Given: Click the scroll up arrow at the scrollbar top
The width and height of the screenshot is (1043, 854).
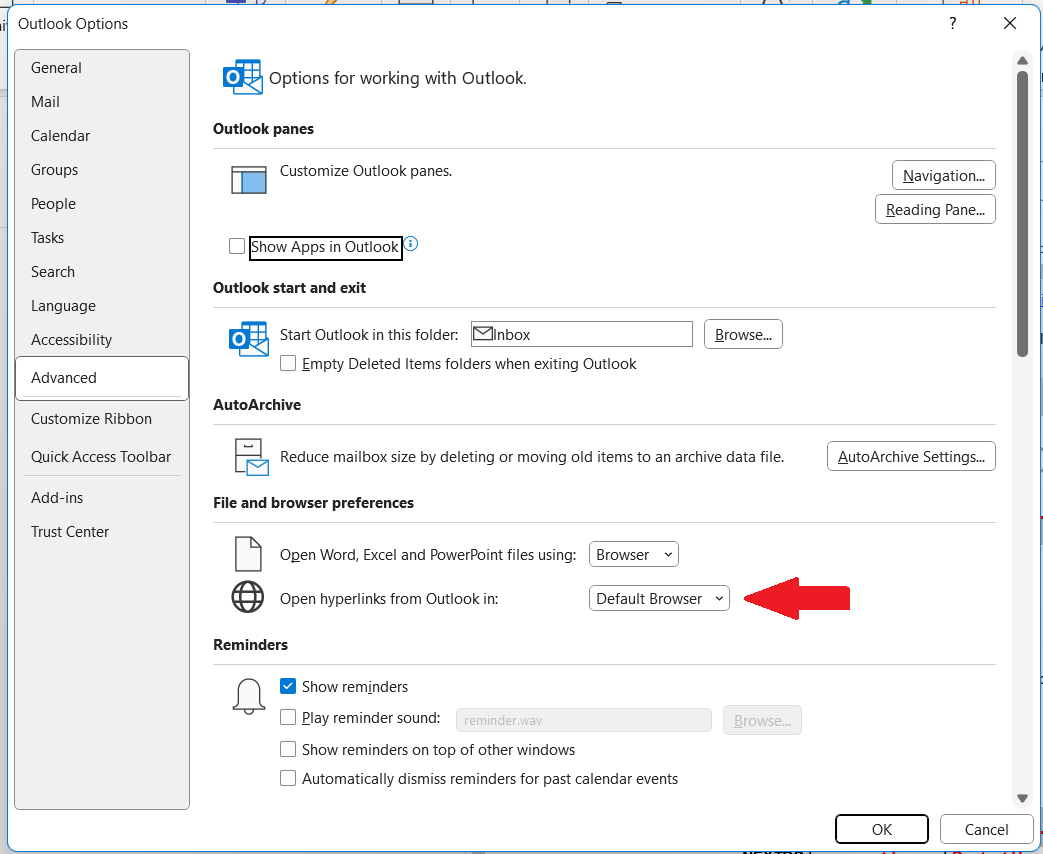Looking at the screenshot, I should [x=1022, y=61].
